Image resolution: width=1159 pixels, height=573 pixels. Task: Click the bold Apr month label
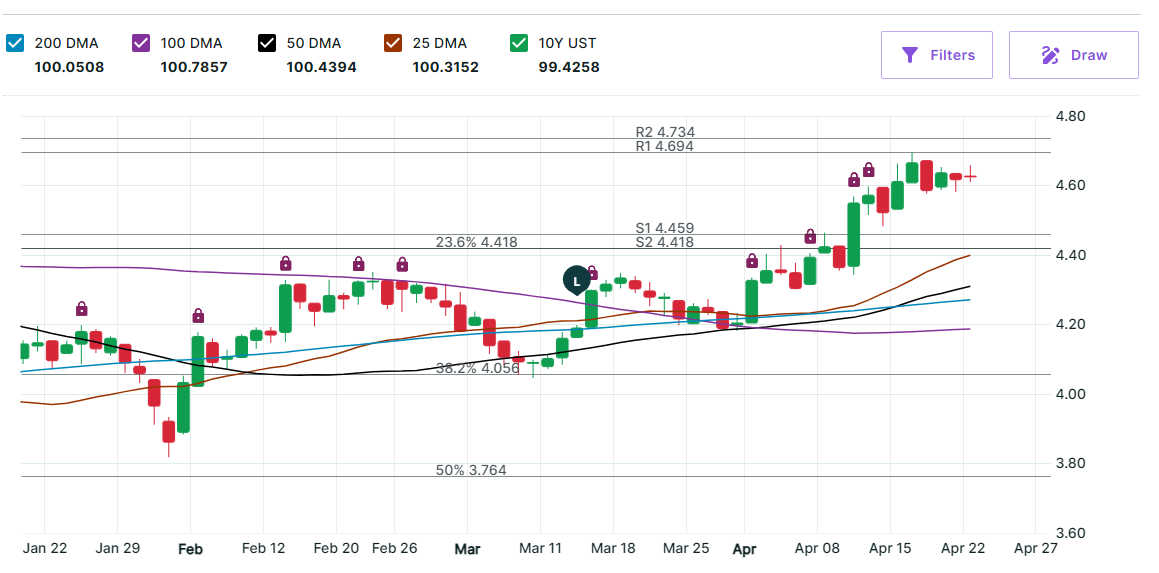[x=744, y=550]
